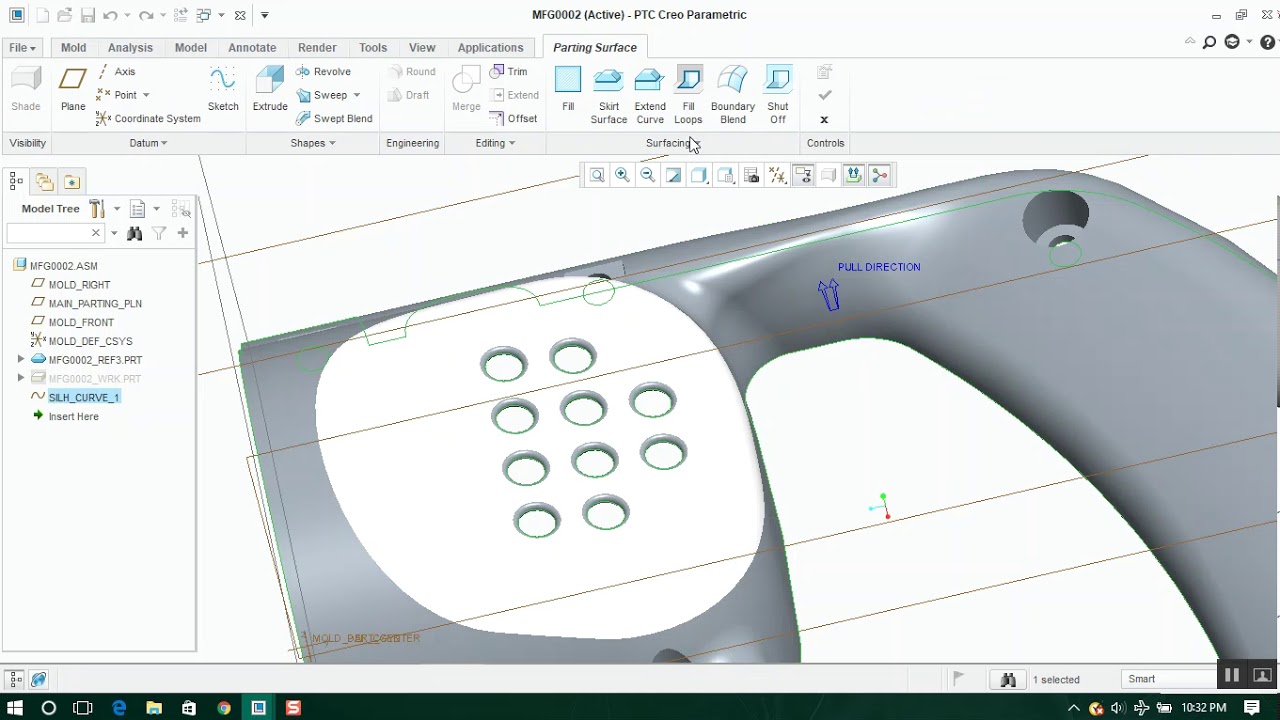Choose the Shut Off tool
Image resolution: width=1280 pixels, height=720 pixels.
click(x=778, y=95)
